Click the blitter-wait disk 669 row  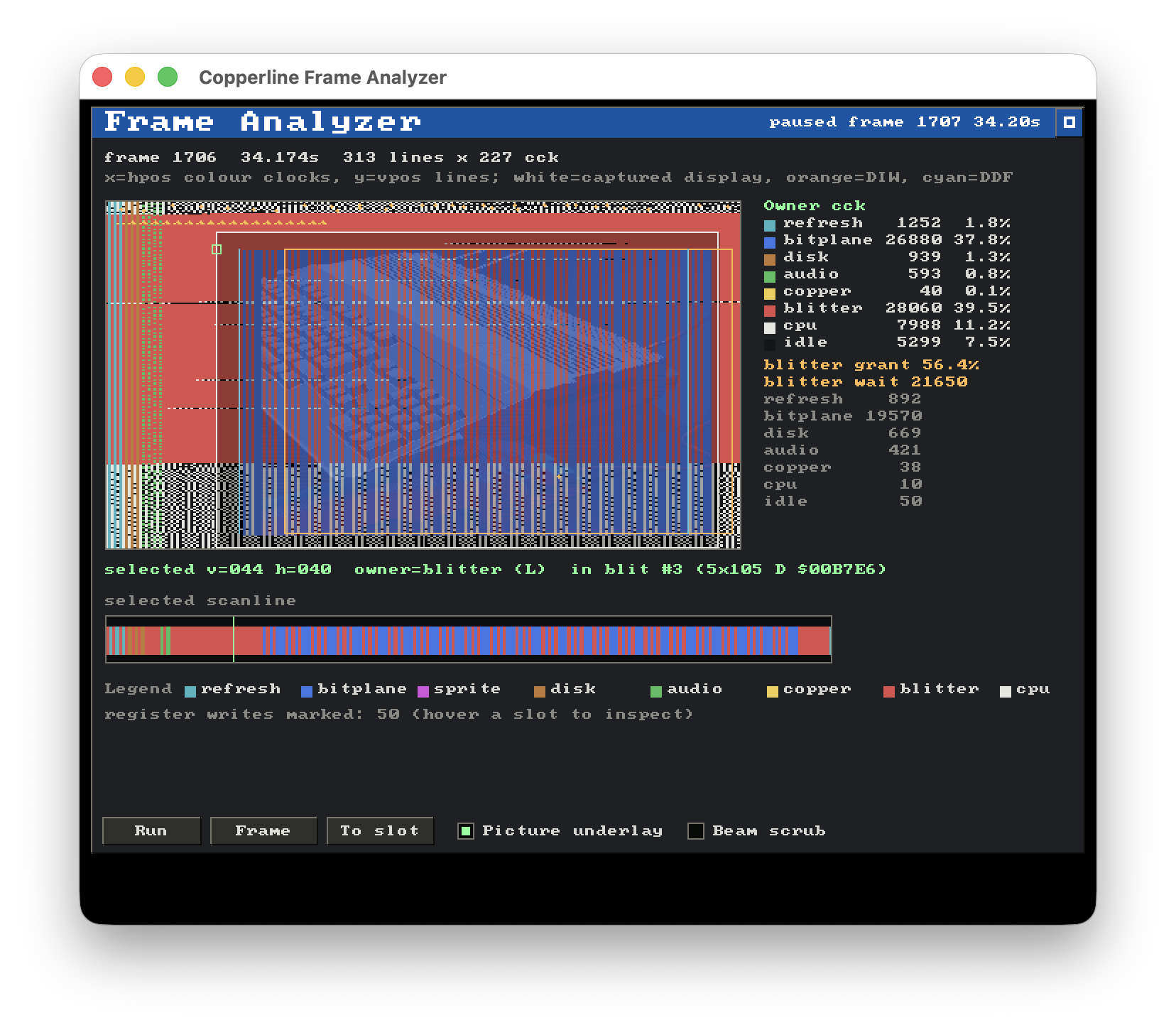(843, 433)
